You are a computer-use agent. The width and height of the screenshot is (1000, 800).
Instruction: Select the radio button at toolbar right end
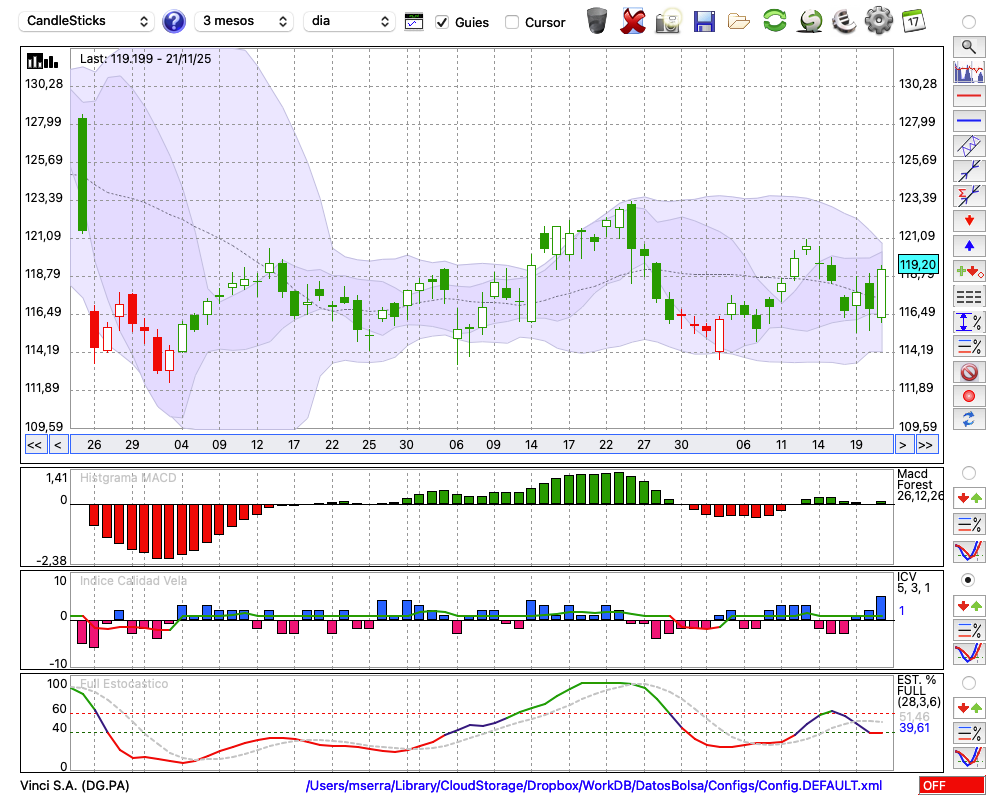[x=969, y=22]
